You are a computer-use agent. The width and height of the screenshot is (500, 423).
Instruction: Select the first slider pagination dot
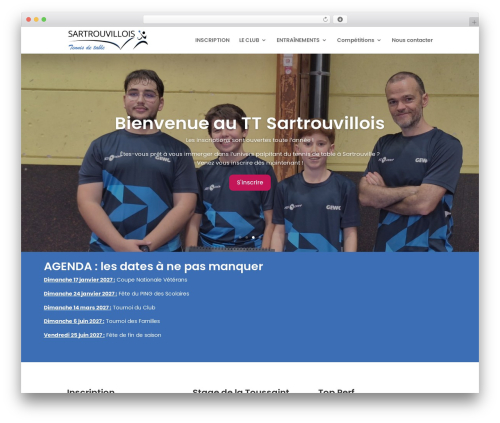[240, 237]
